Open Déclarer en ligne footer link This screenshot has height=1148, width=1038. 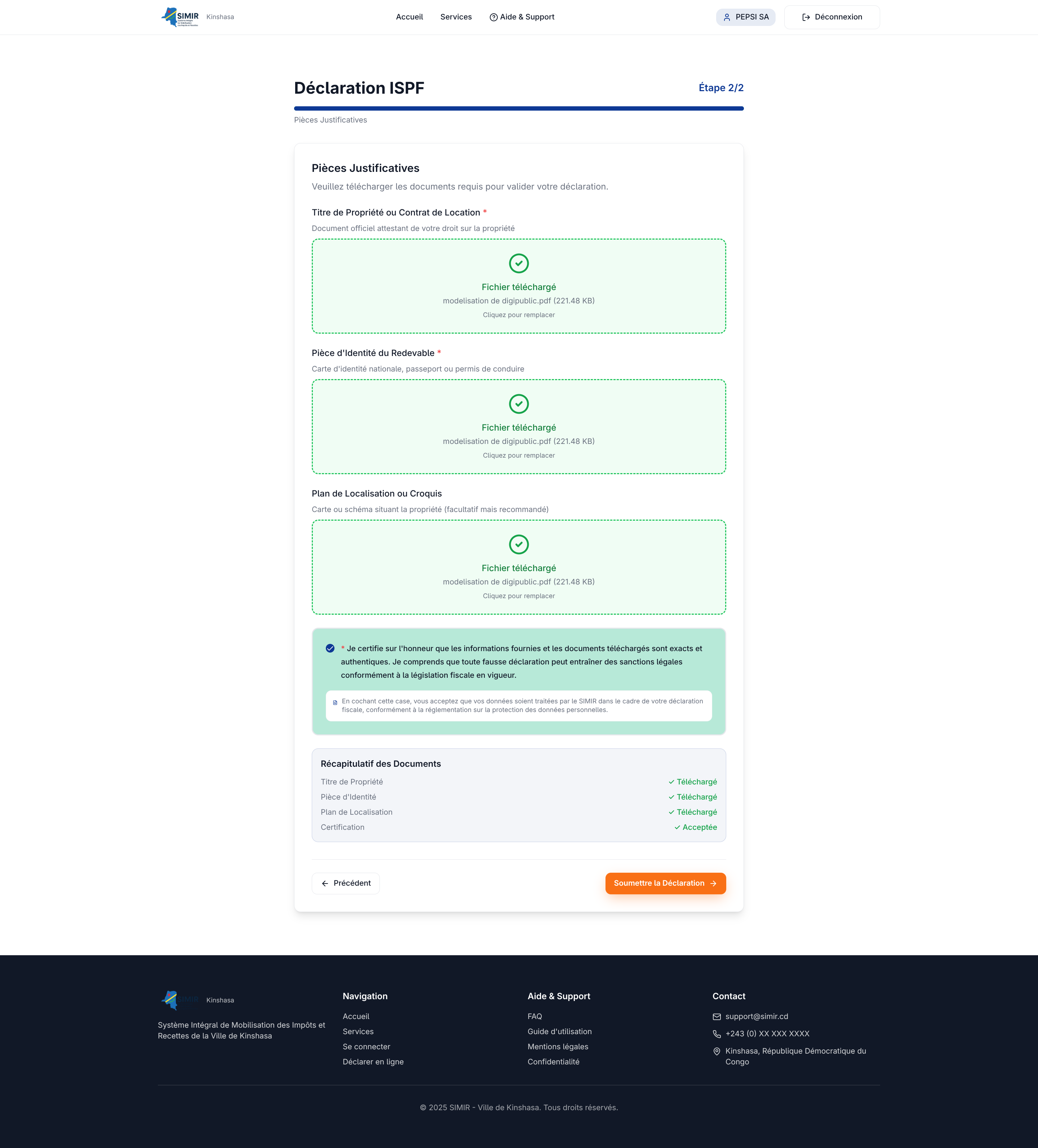[373, 1062]
